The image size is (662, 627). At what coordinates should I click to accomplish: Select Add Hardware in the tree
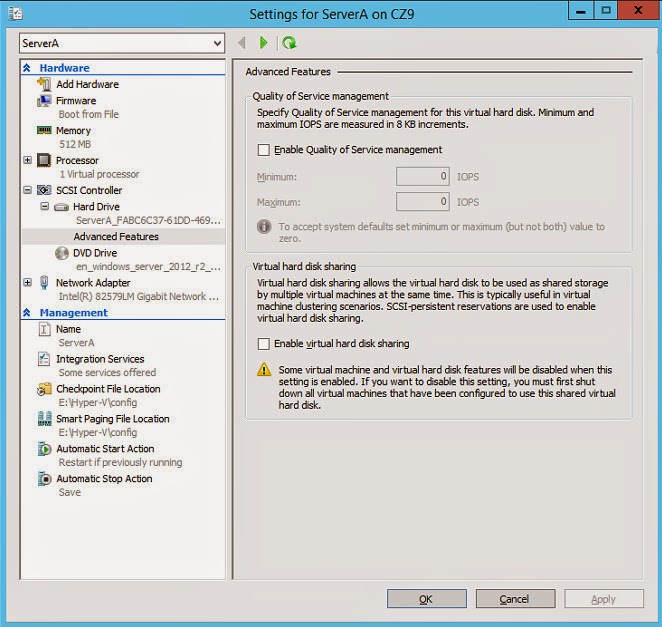coord(87,84)
